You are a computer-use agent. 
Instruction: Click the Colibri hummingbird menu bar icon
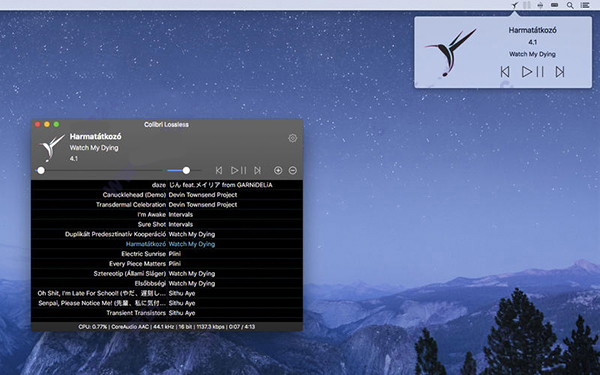point(515,5)
